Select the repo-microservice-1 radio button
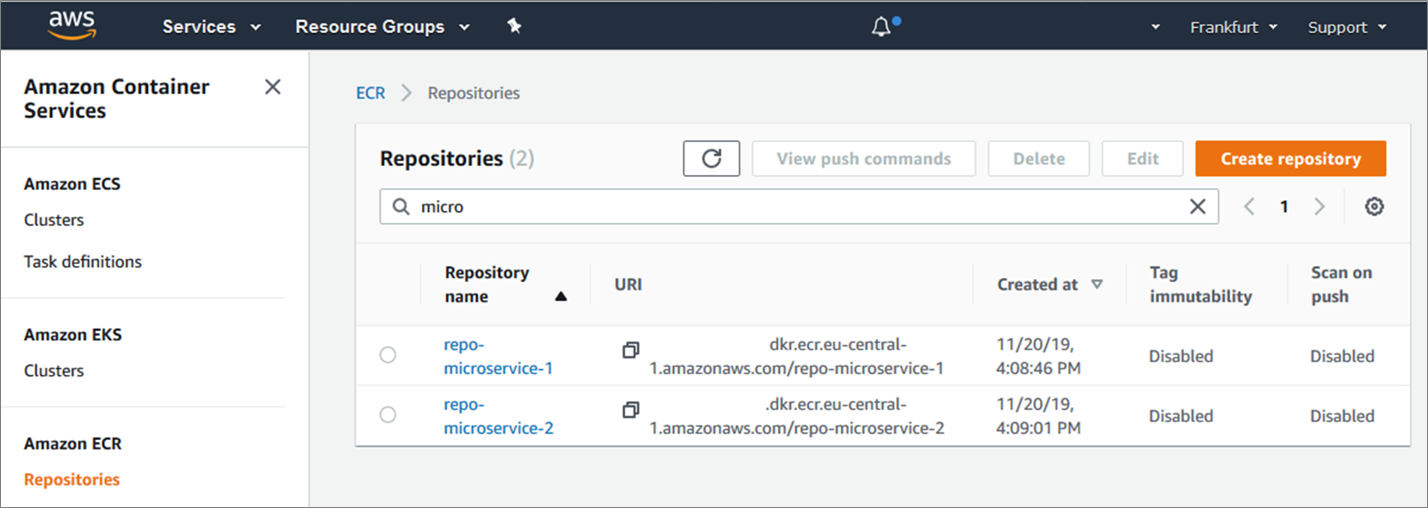 [x=388, y=355]
